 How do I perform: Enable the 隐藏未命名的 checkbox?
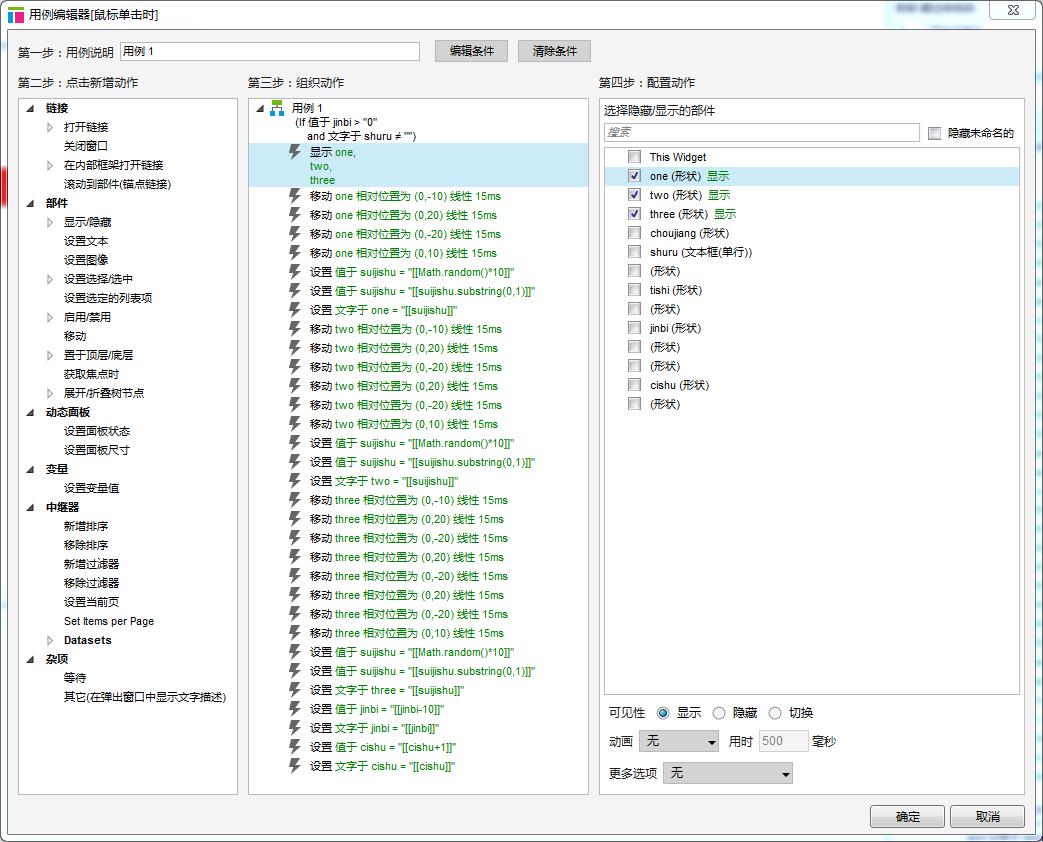click(935, 133)
